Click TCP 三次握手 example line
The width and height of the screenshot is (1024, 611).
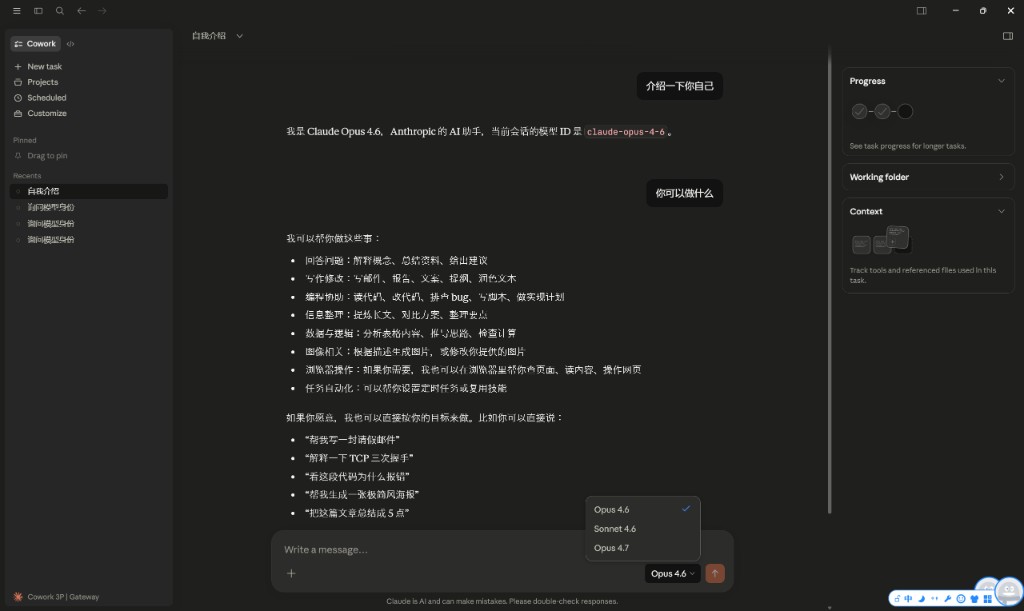point(359,458)
